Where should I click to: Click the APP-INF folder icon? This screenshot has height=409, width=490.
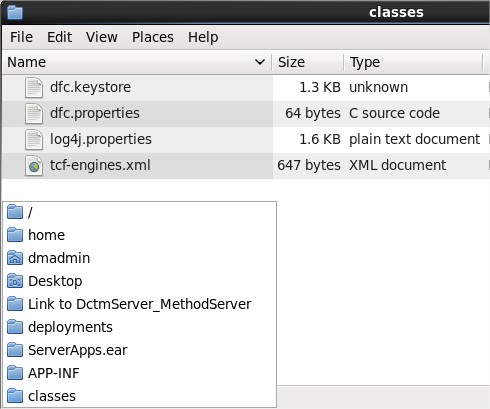pyautogui.click(x=15, y=373)
